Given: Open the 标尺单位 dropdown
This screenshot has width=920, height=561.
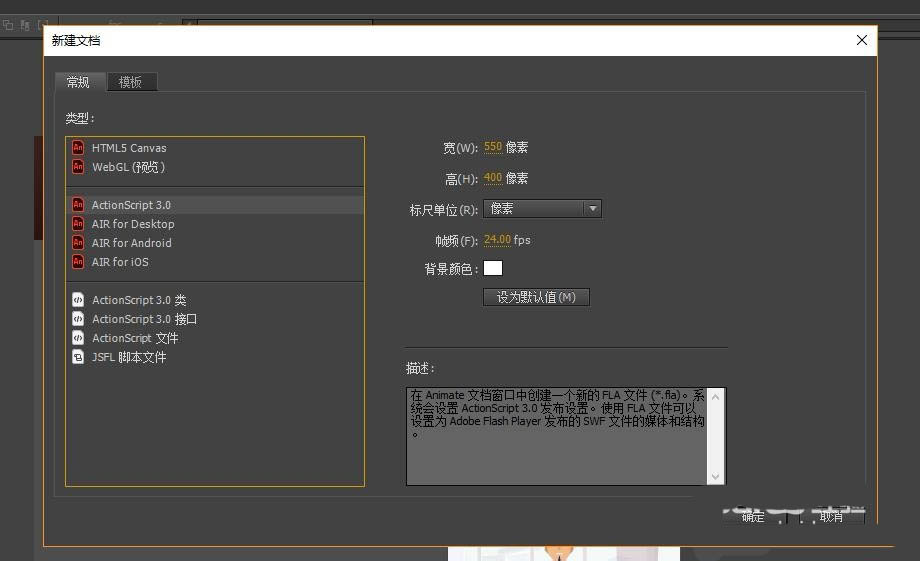Looking at the screenshot, I should [x=542, y=209].
